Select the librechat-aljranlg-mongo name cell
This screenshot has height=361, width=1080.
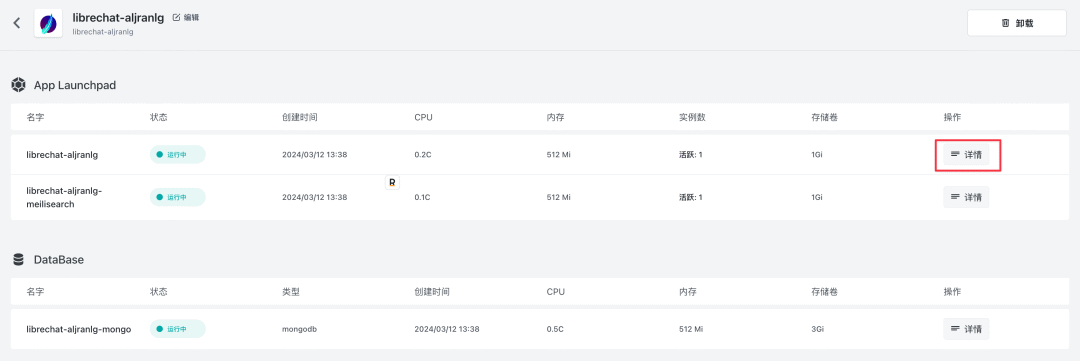[x=79, y=329]
